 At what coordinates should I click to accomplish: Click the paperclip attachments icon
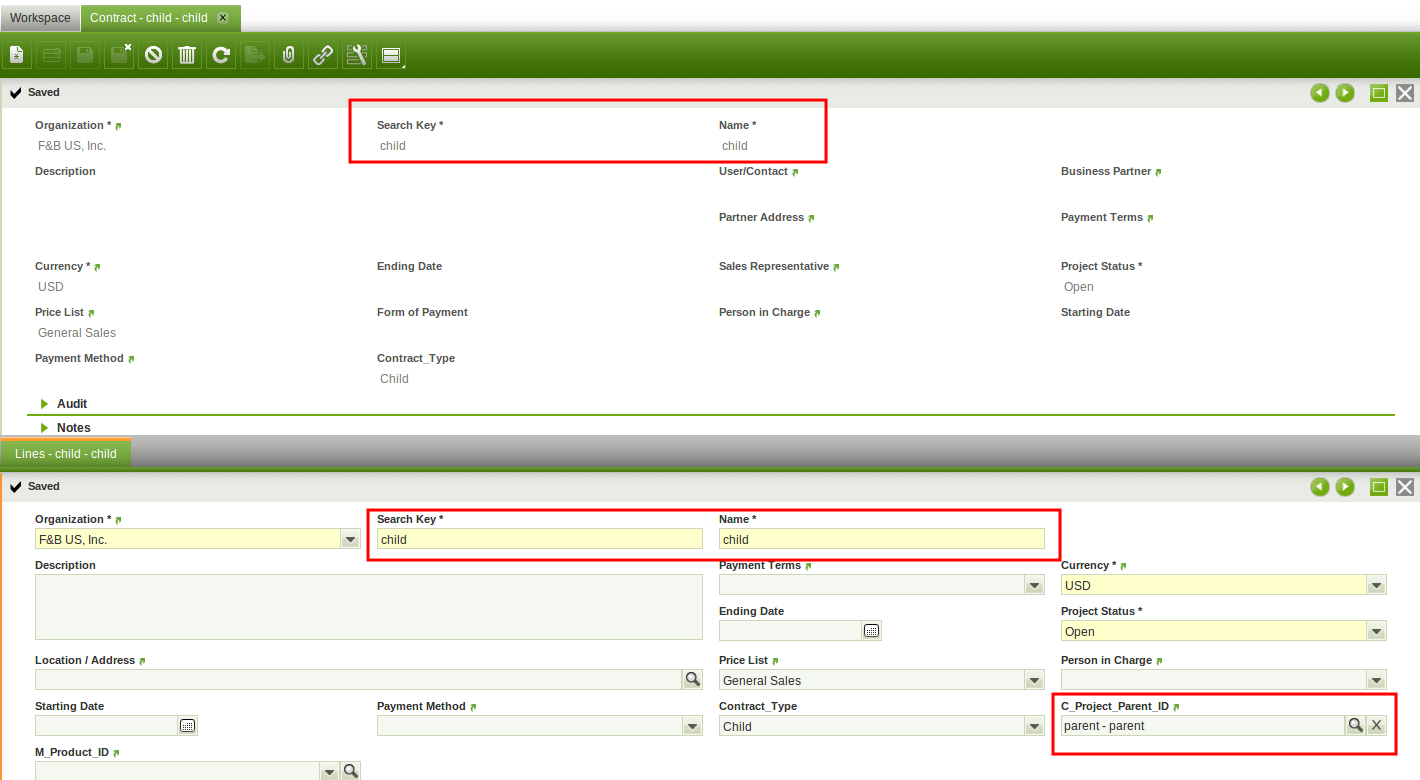click(x=288, y=55)
